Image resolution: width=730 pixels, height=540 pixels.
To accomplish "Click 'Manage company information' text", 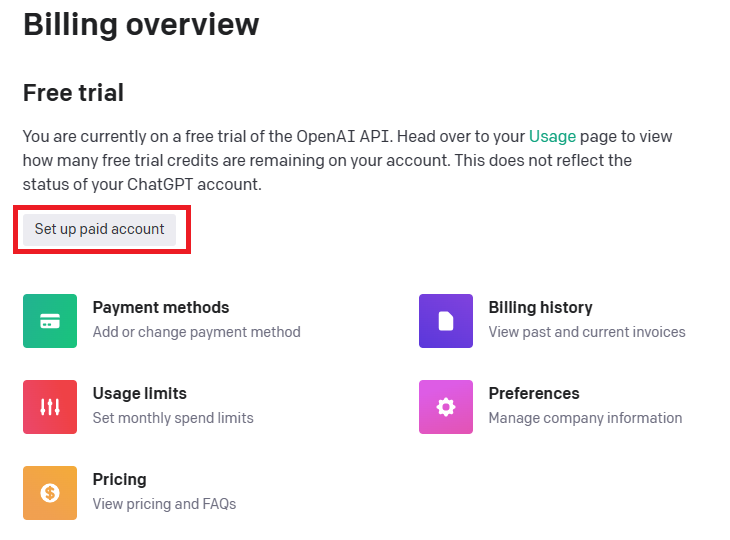I will 585,418.
